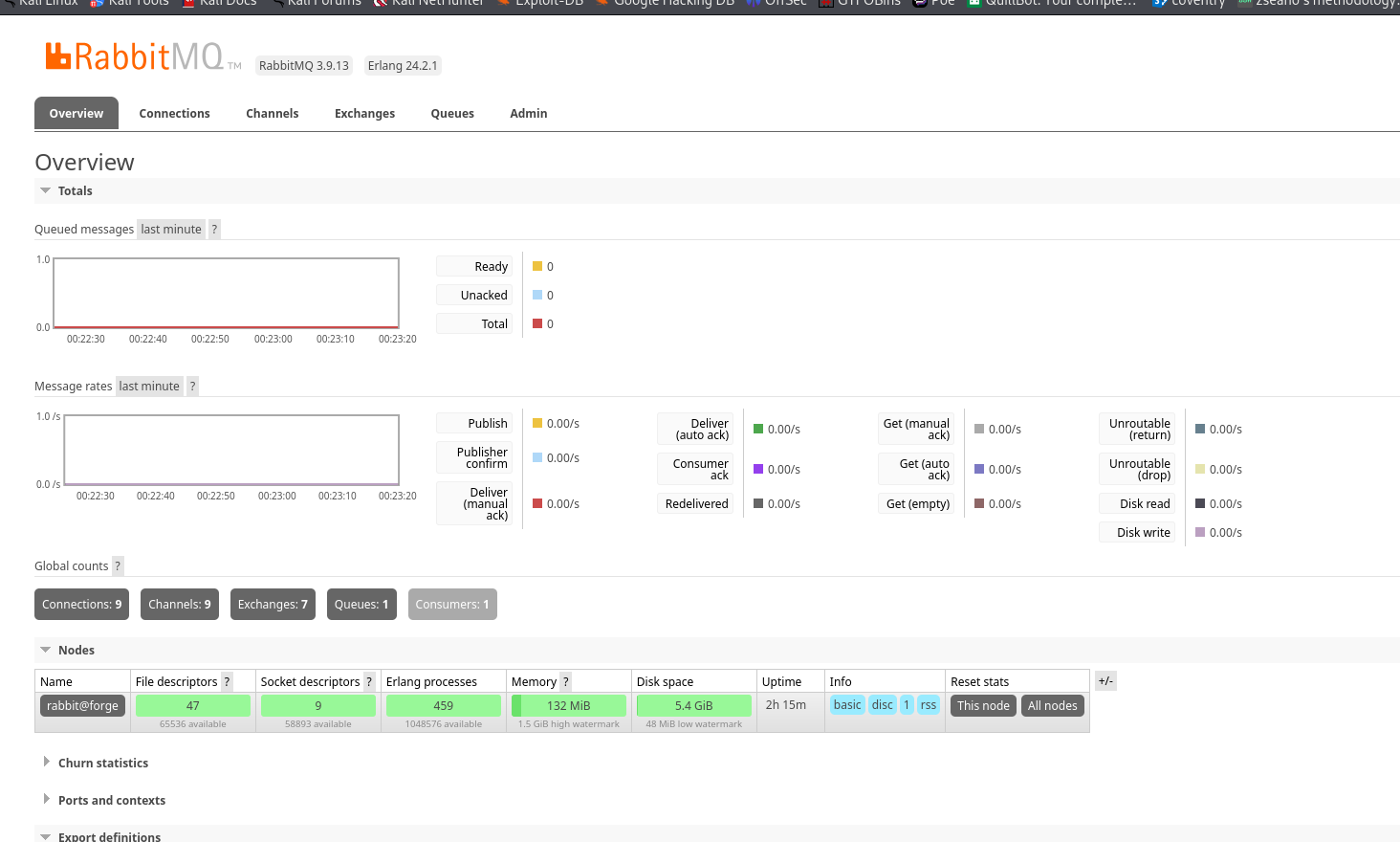Viewport: 1400px width, 842px height.
Task: Open Memory column help question mark
Action: (x=565, y=682)
